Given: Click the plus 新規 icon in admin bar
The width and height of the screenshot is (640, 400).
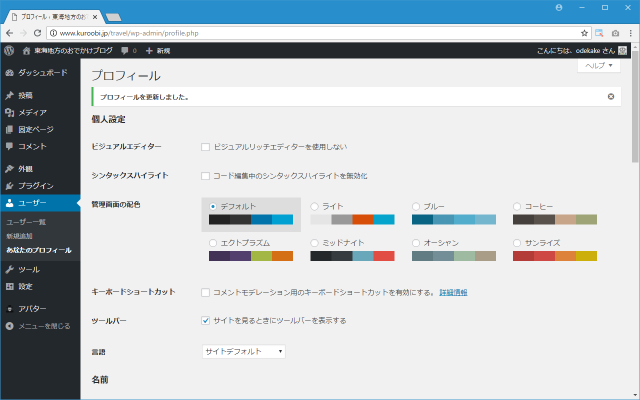Looking at the screenshot, I should click(150, 50).
